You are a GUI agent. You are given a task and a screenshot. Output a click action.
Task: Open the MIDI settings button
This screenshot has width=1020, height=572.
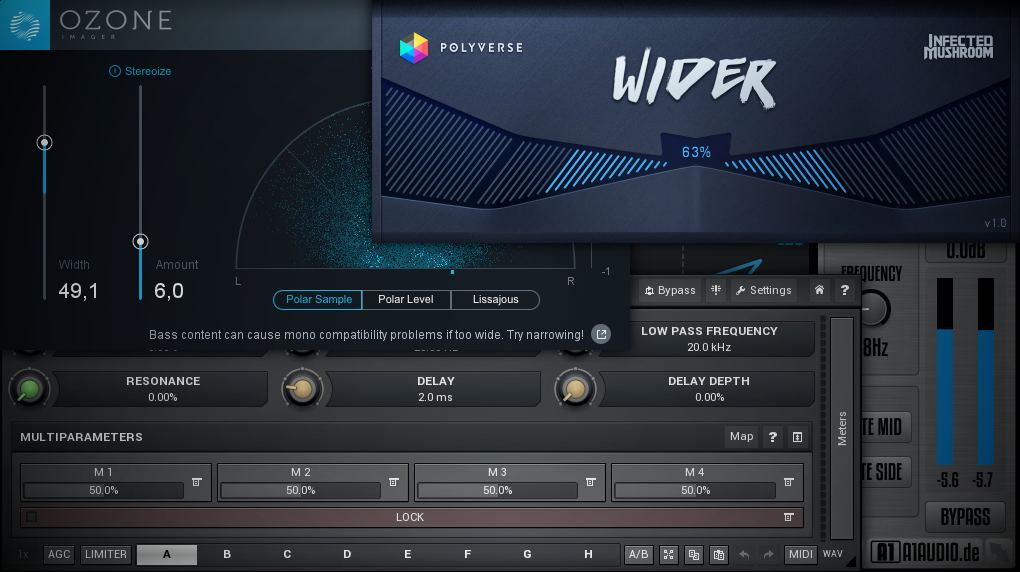[800, 554]
